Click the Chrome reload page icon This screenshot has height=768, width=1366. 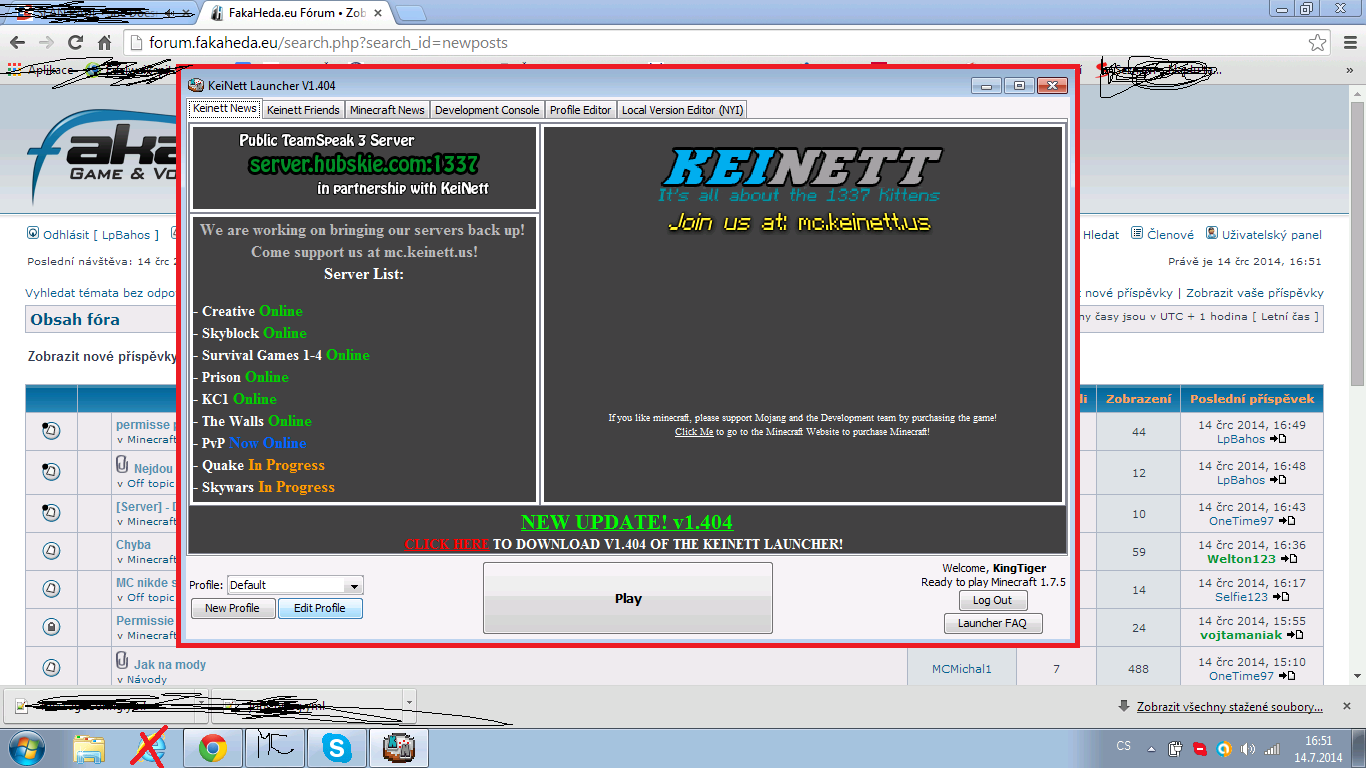click(75, 43)
